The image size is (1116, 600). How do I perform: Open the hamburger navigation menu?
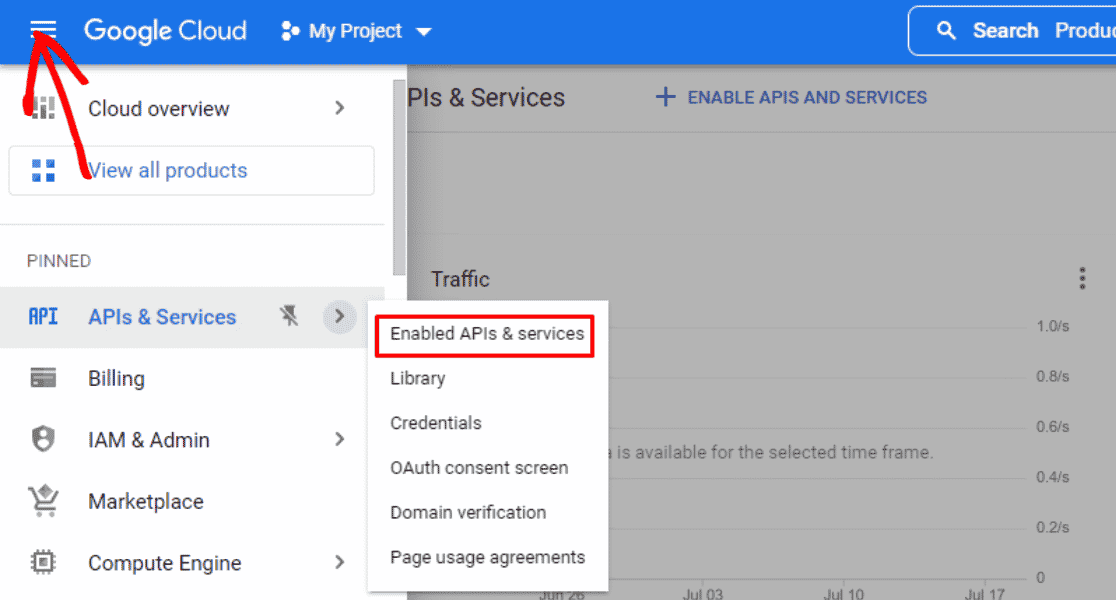point(43,29)
